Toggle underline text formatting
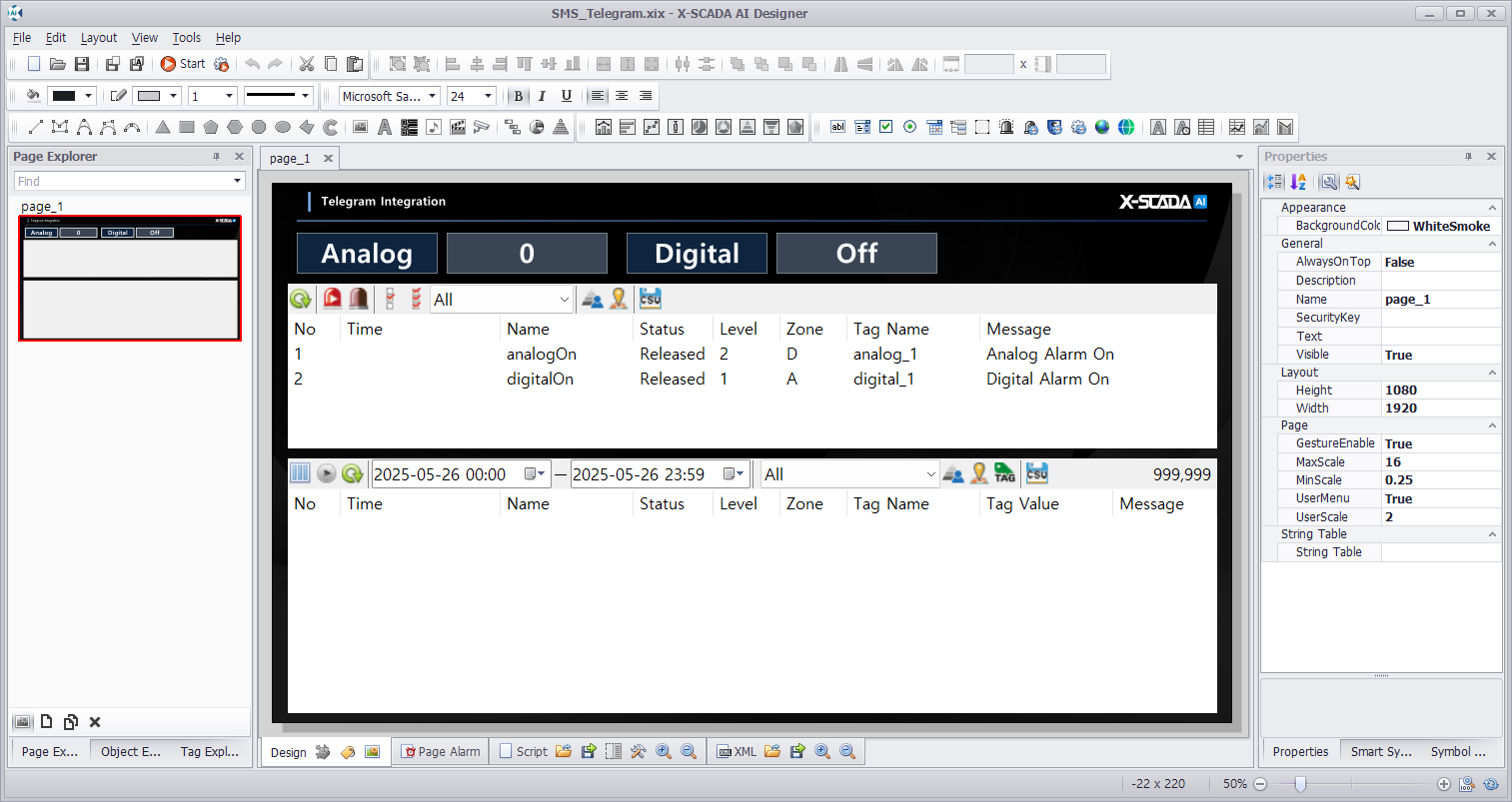The width and height of the screenshot is (1512, 802). coord(567,96)
